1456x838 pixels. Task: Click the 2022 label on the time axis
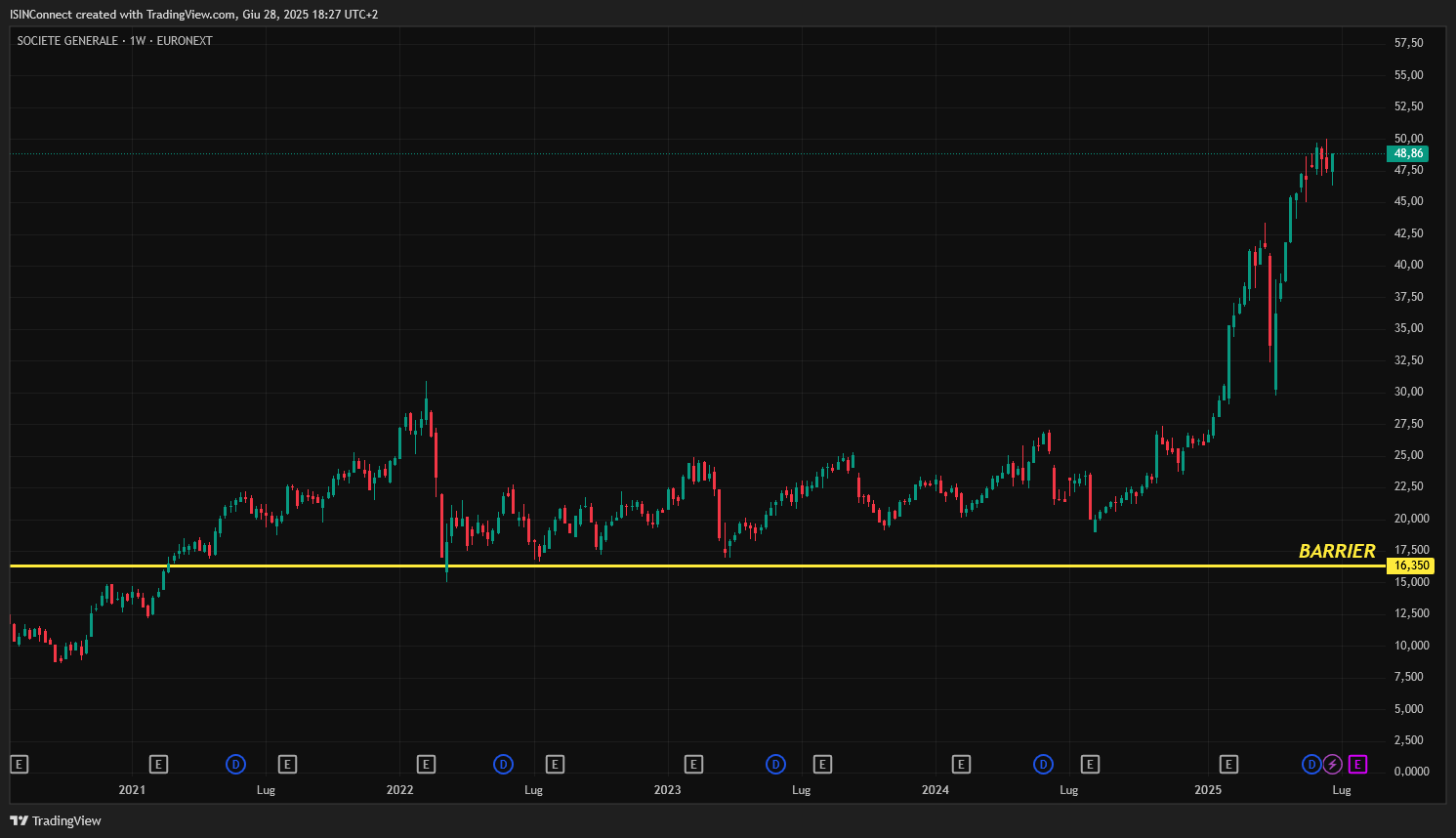pyautogui.click(x=399, y=790)
